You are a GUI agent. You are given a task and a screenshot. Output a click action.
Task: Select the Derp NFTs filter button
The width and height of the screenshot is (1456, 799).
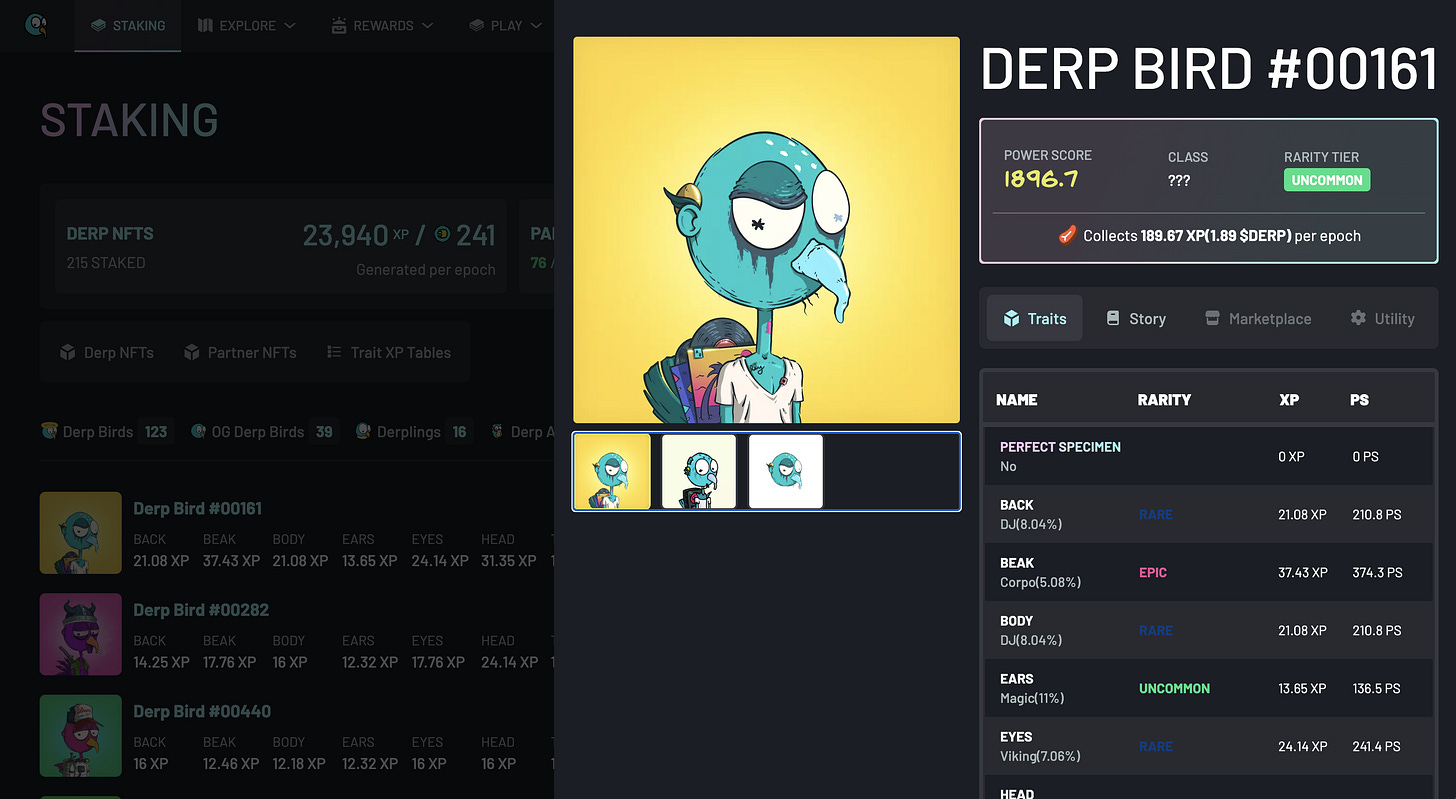click(x=107, y=353)
